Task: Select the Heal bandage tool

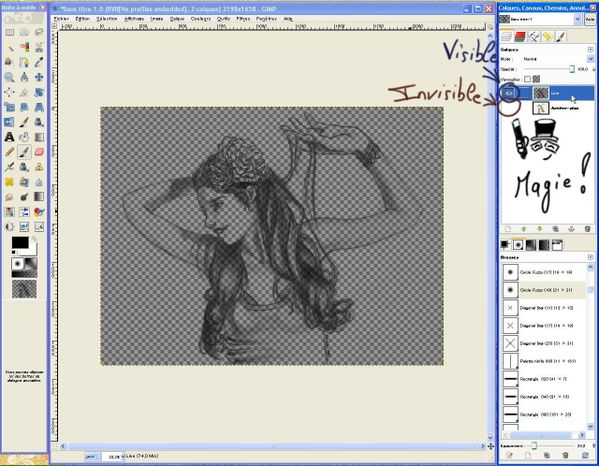Action: click(x=10, y=181)
